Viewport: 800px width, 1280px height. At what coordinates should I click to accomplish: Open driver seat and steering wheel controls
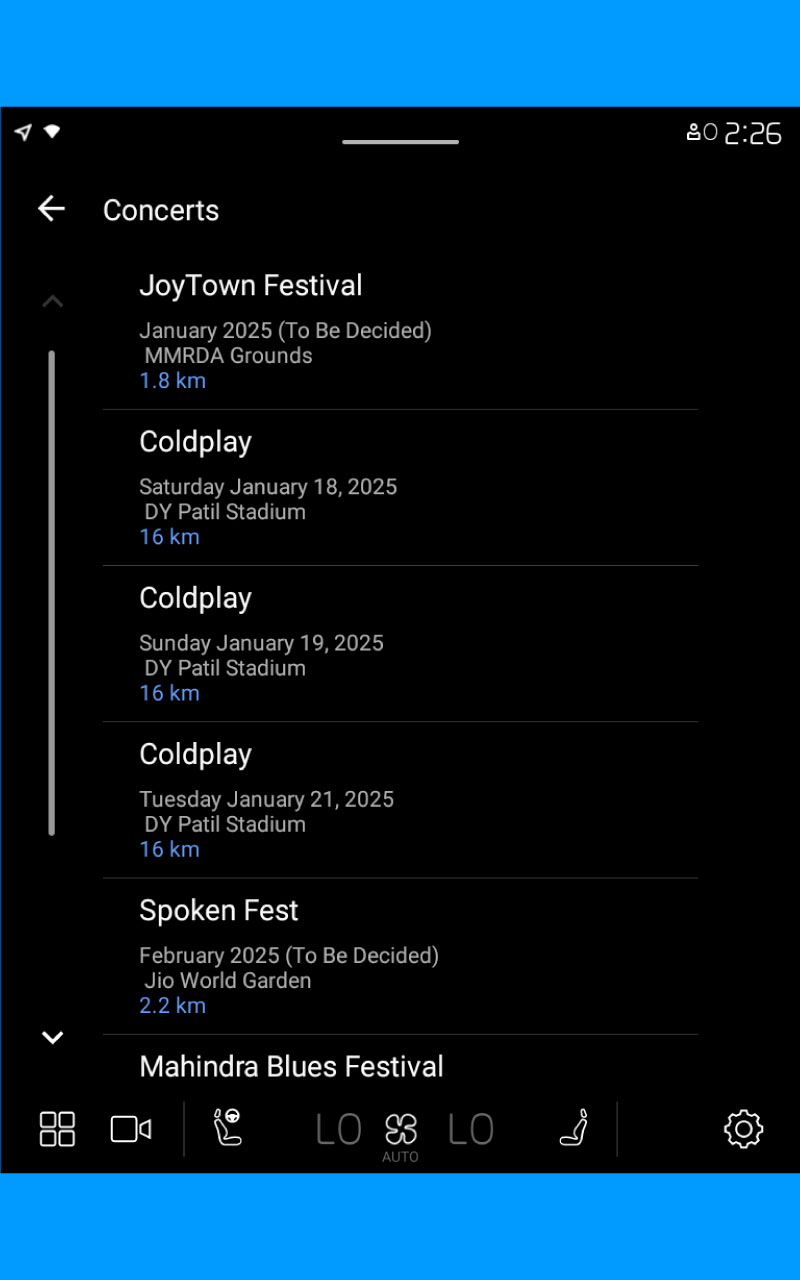click(x=228, y=1128)
